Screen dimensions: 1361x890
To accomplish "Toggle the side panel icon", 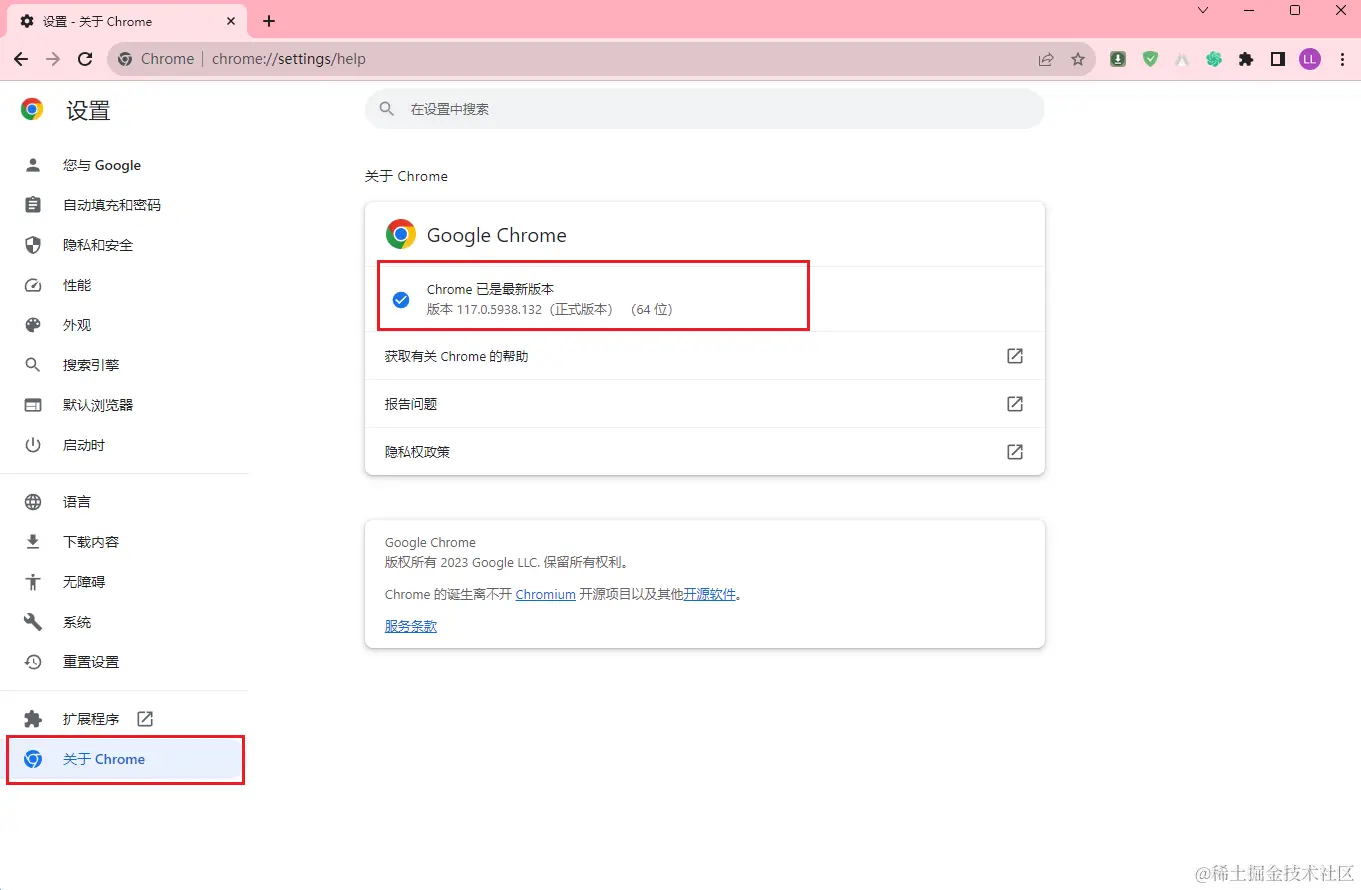I will 1278,59.
